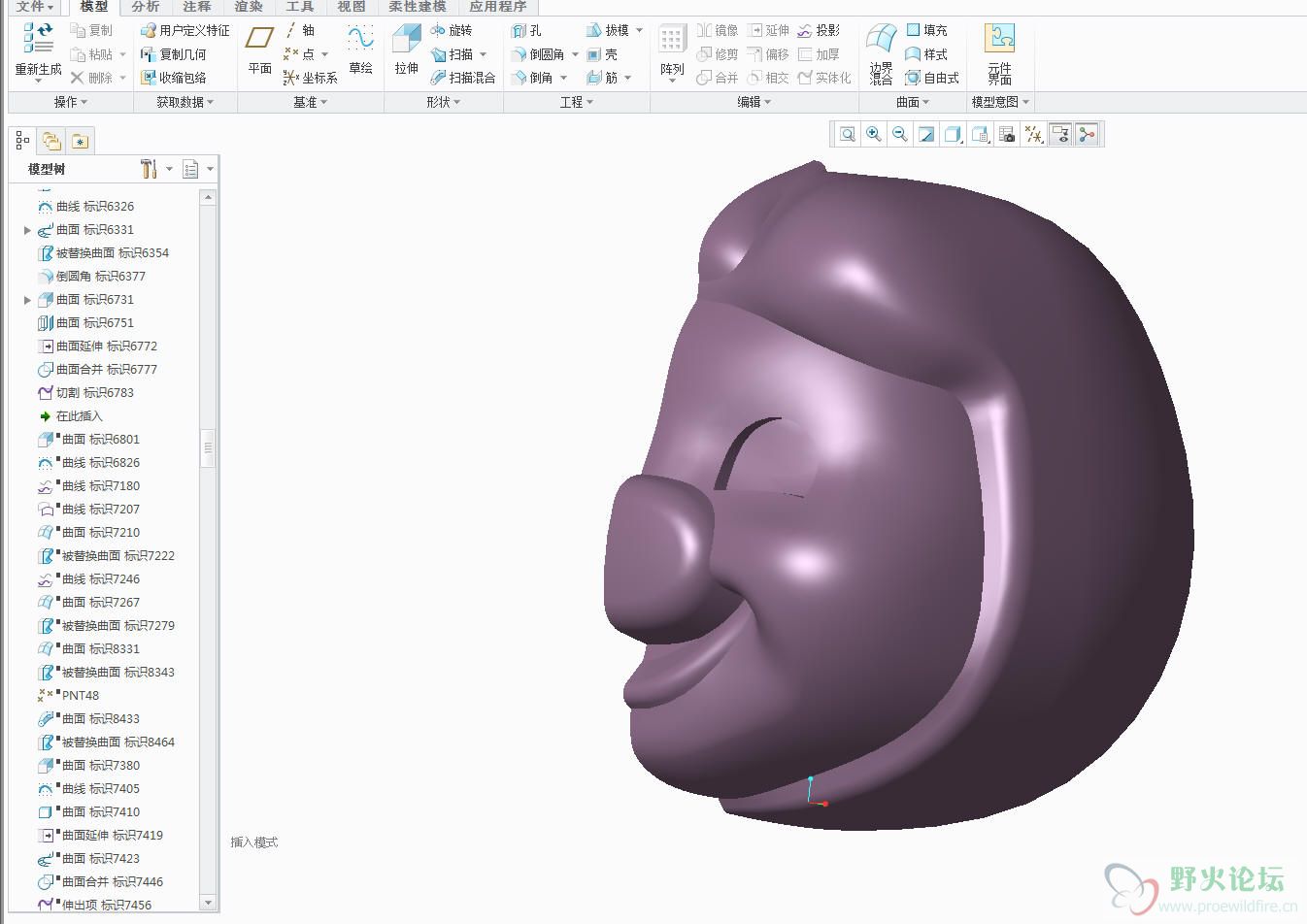Switch to the folder browser tab icon
The height and width of the screenshot is (924, 1307).
coord(51,142)
